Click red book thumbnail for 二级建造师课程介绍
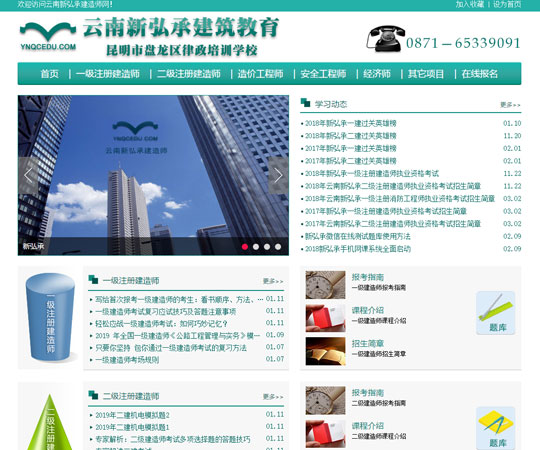 325,433
